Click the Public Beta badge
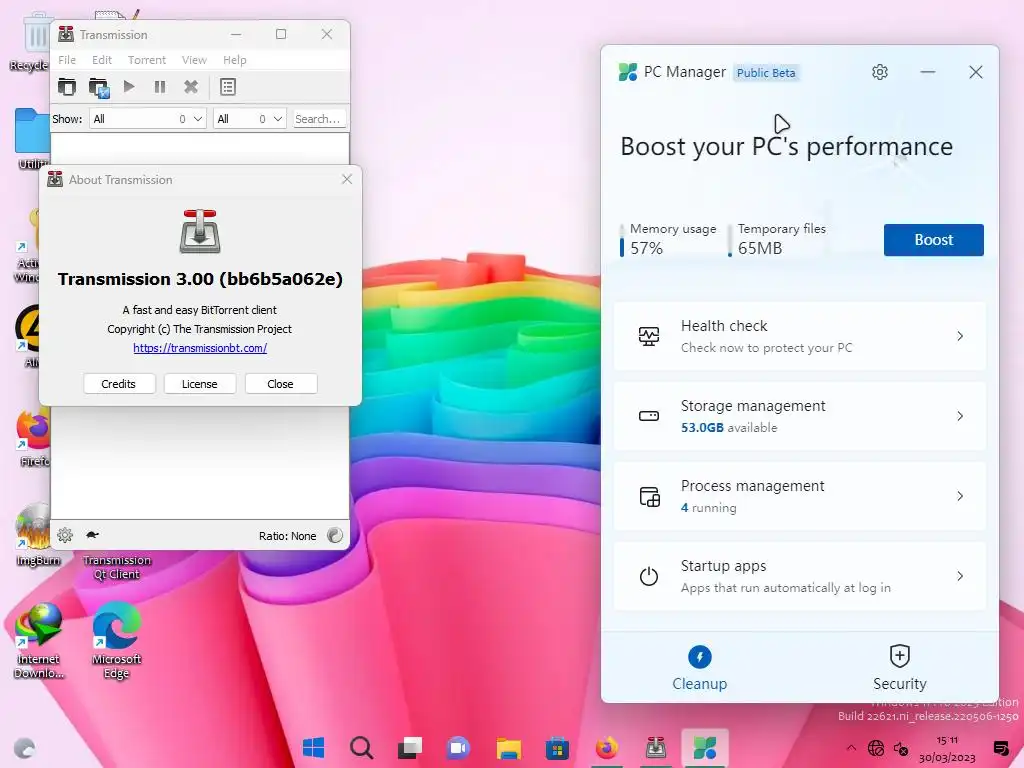Viewport: 1024px width, 768px height. pos(766,72)
